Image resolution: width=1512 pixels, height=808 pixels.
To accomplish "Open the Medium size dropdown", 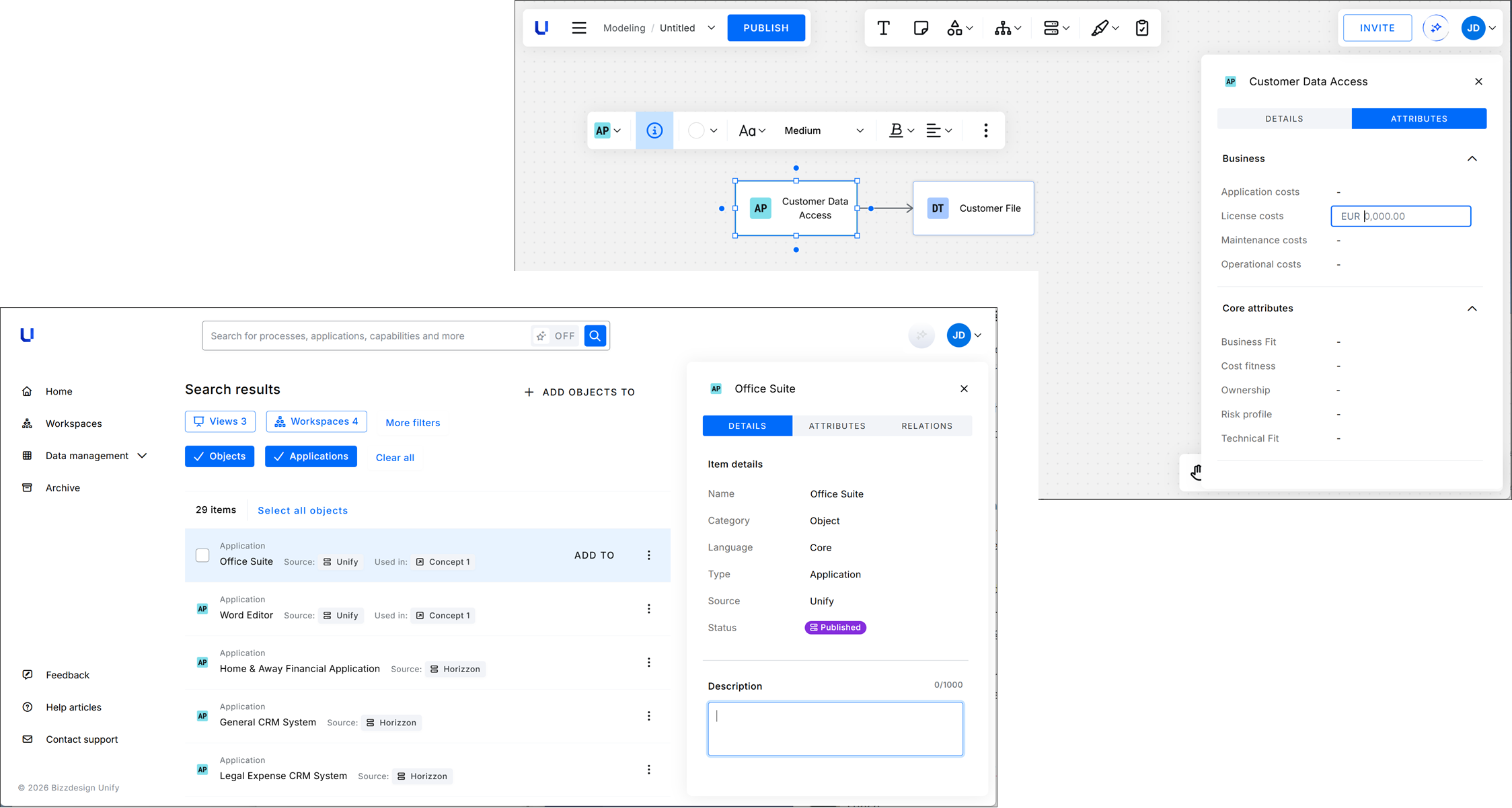I will click(x=824, y=130).
